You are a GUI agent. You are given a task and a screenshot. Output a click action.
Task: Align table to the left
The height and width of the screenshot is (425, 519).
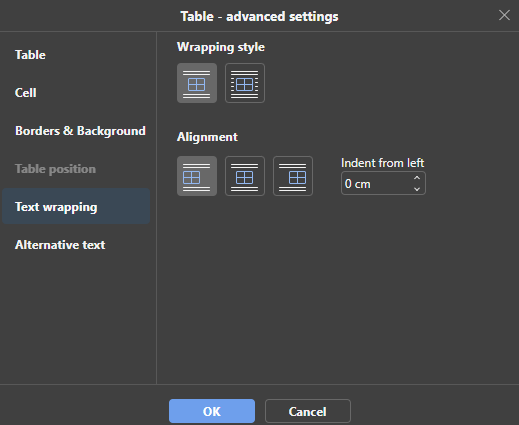pyautogui.click(x=197, y=176)
